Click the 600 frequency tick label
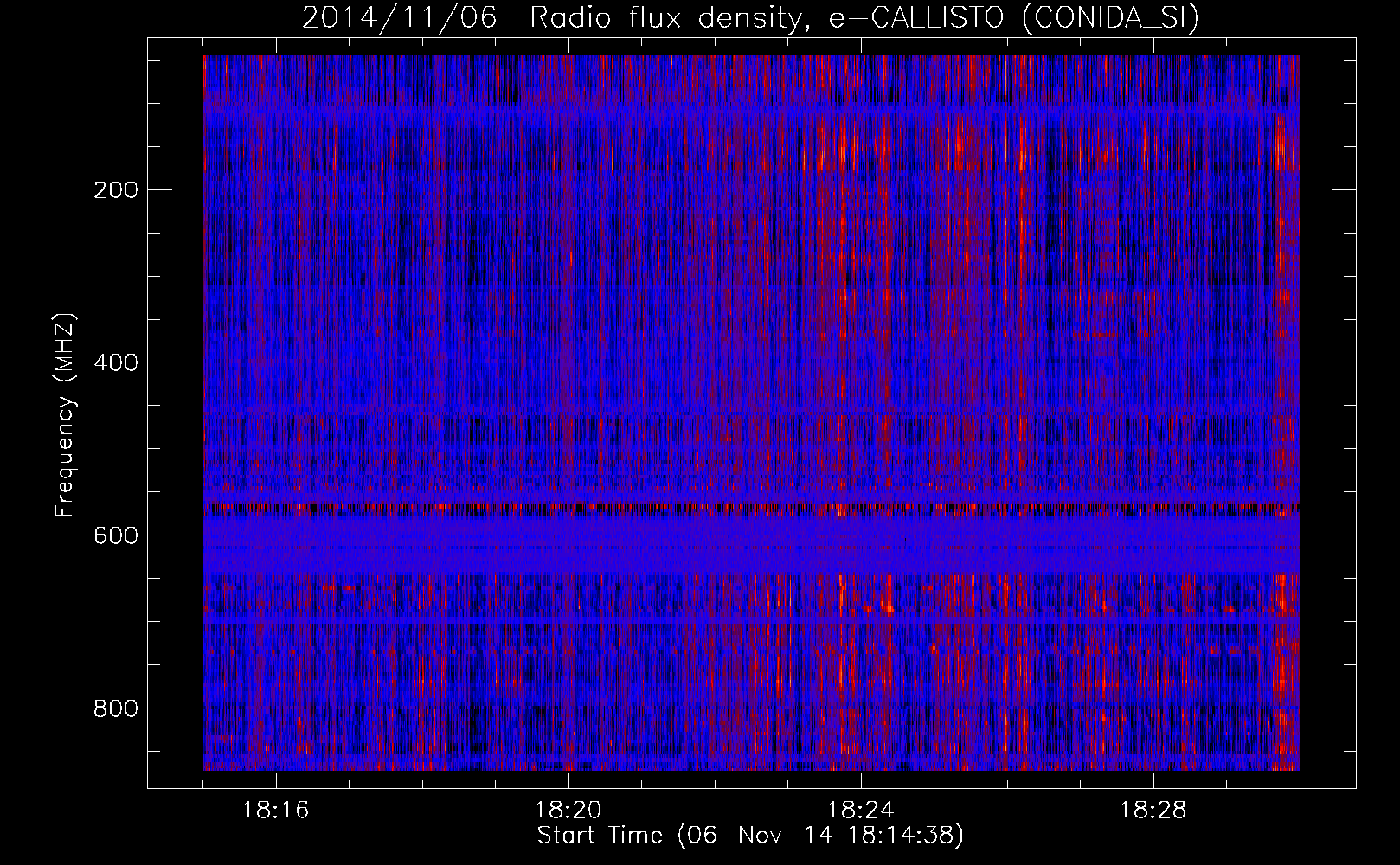 115,535
